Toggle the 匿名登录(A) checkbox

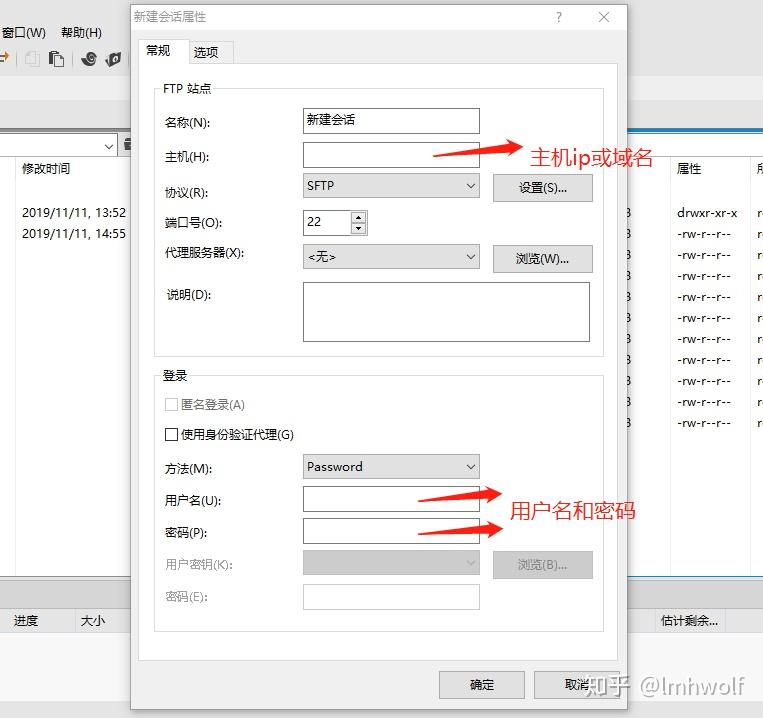point(171,404)
